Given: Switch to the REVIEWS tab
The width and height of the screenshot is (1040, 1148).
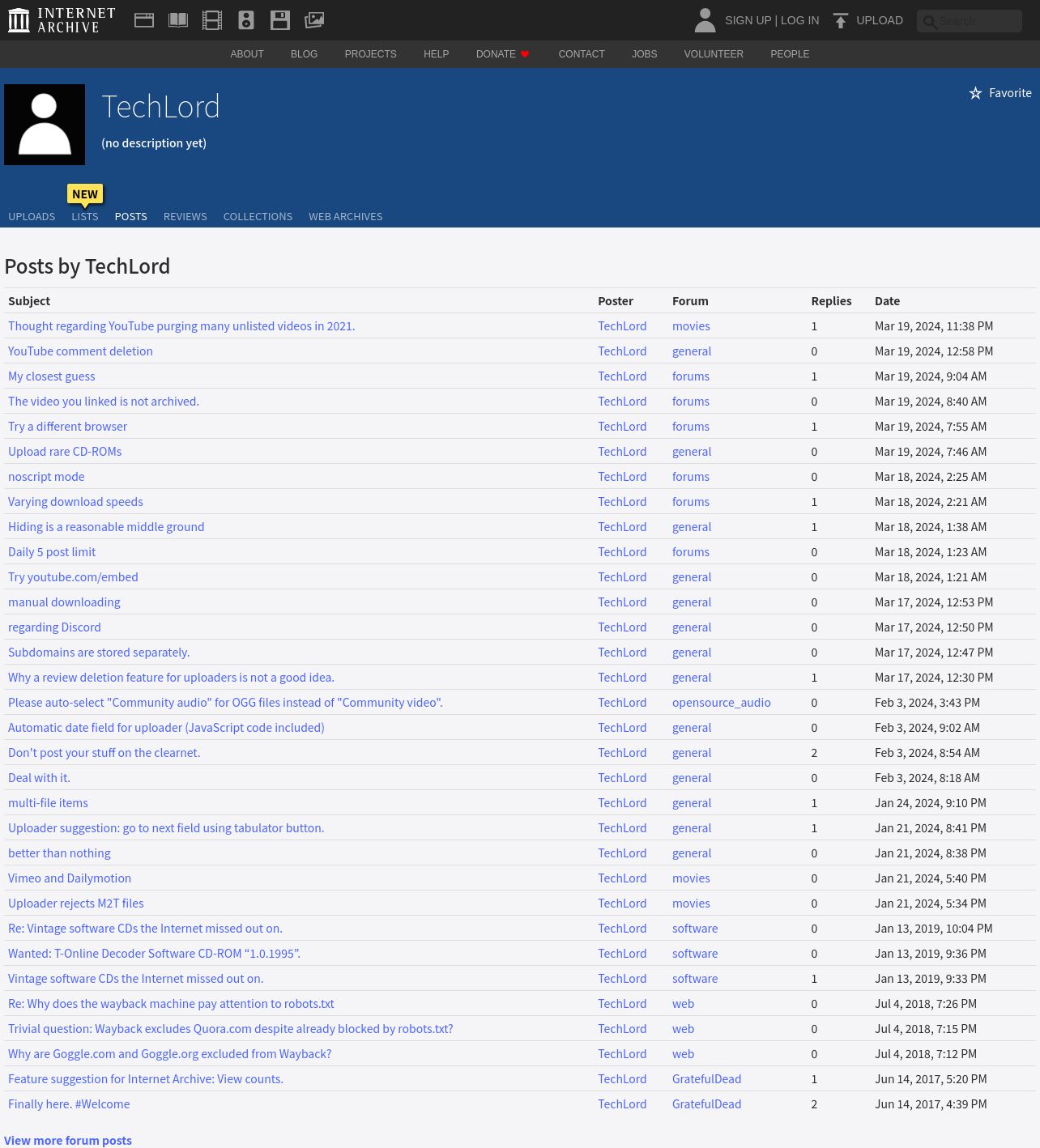Looking at the screenshot, I should point(185,217).
